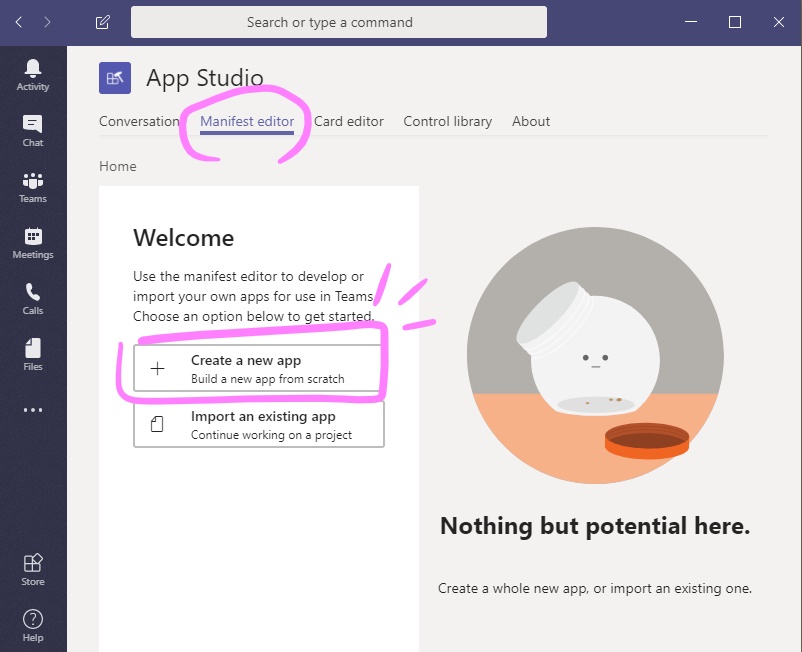Click the Home breadcrumb

click(118, 166)
